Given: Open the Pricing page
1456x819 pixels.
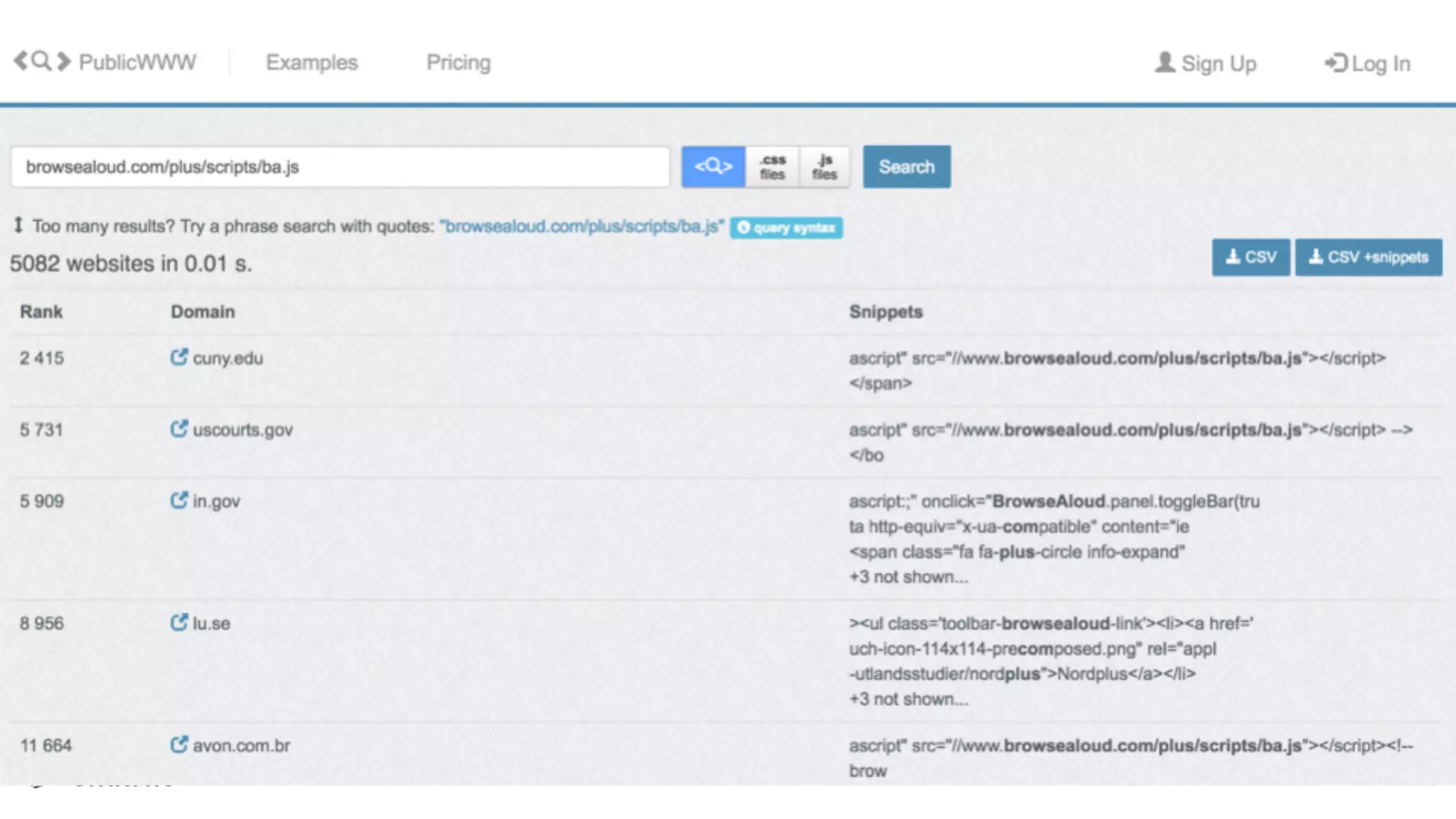Looking at the screenshot, I should click(459, 63).
